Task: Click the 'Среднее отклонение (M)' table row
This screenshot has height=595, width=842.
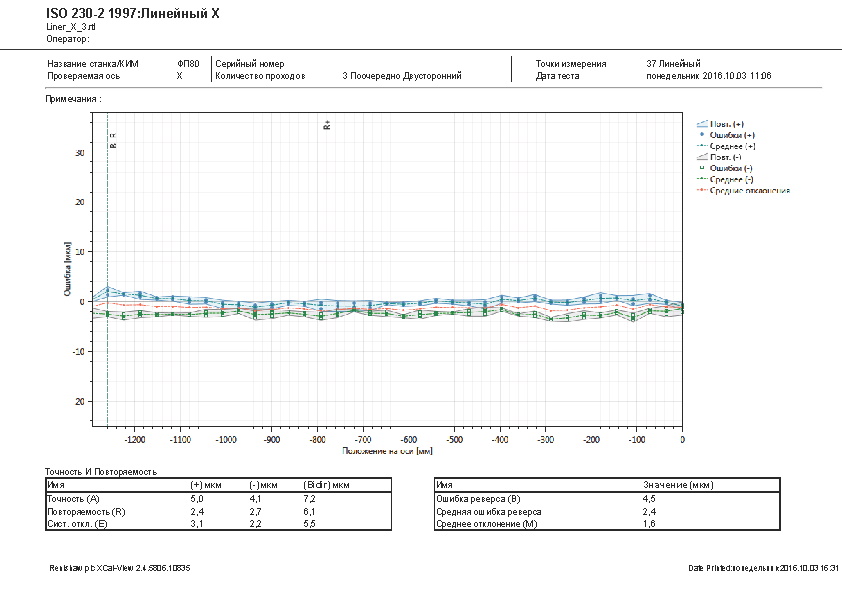Action: tap(487, 523)
